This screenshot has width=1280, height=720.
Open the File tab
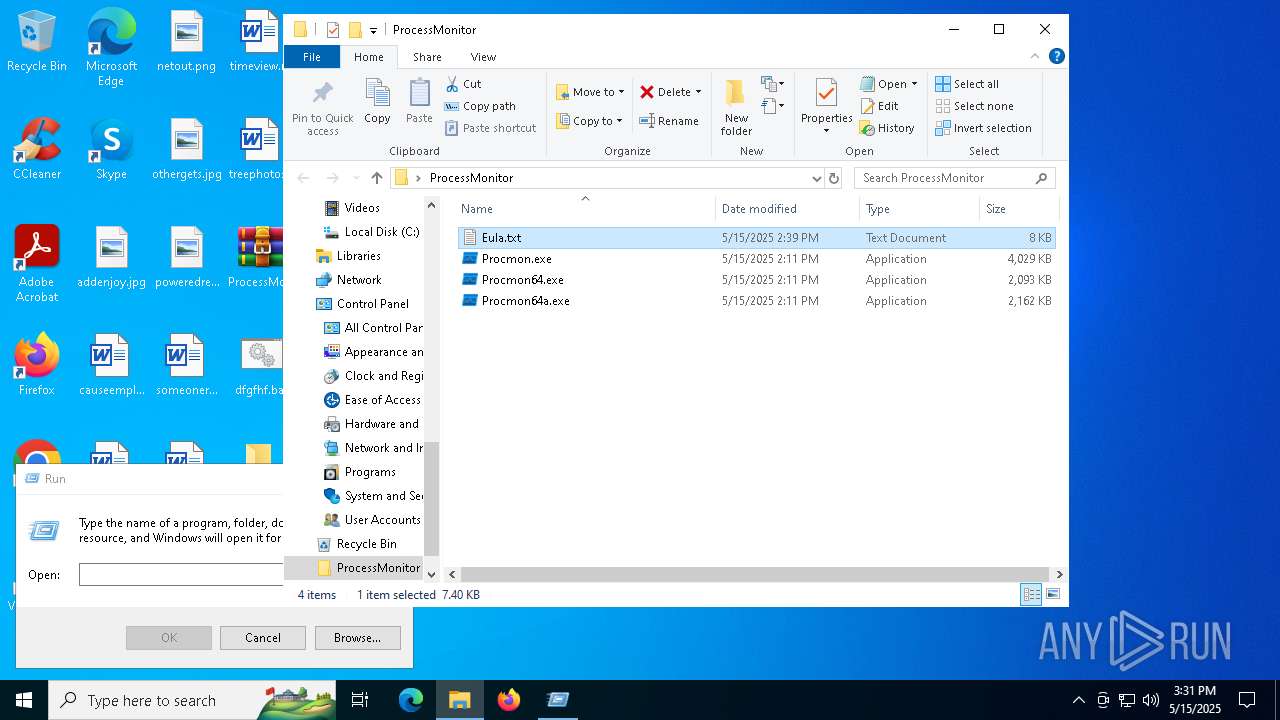pos(312,57)
